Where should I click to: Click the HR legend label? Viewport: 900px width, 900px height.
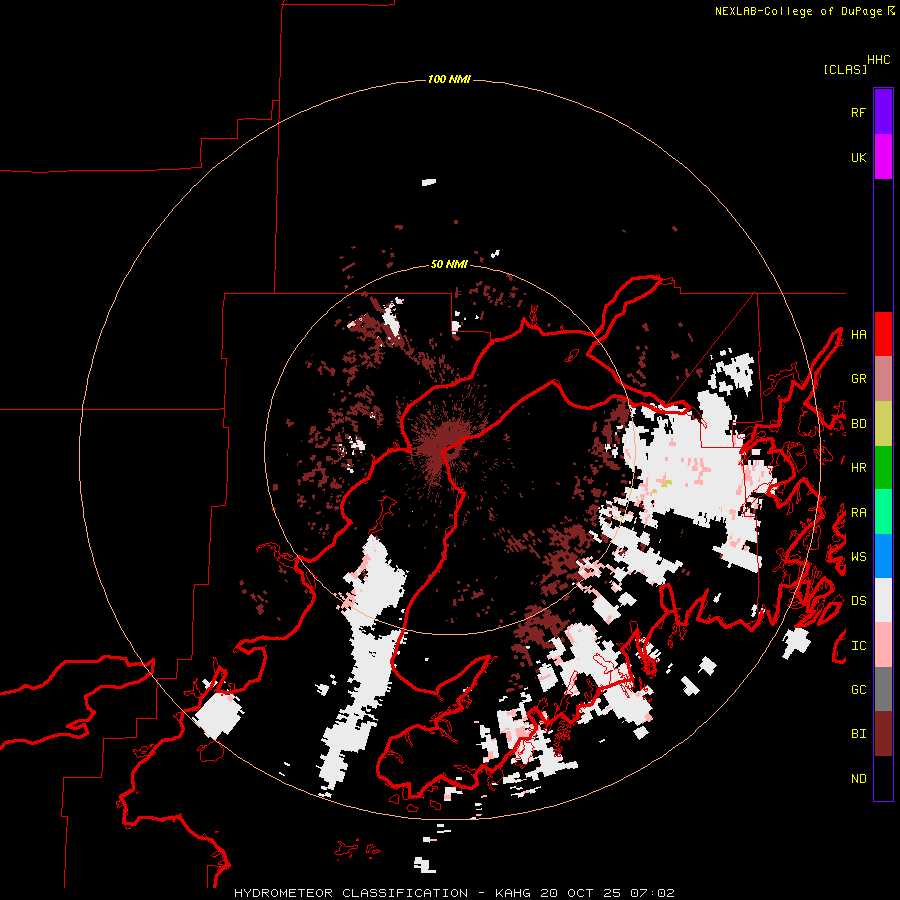(x=859, y=468)
